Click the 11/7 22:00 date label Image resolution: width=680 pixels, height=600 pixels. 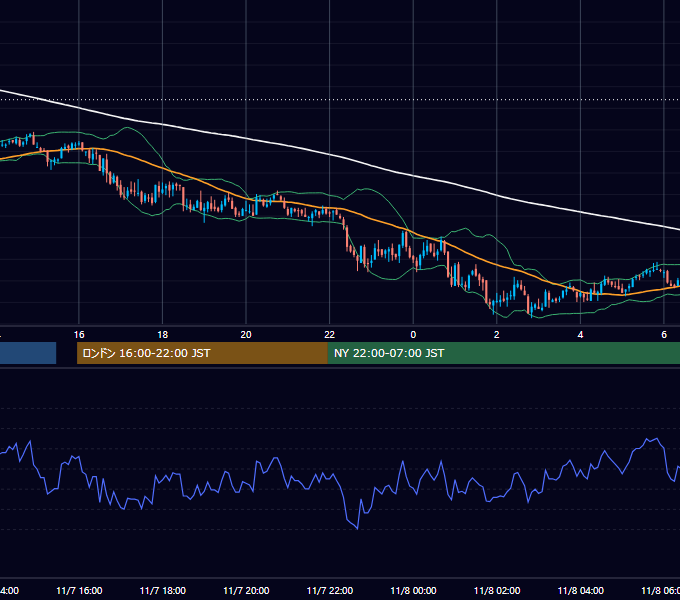330,590
